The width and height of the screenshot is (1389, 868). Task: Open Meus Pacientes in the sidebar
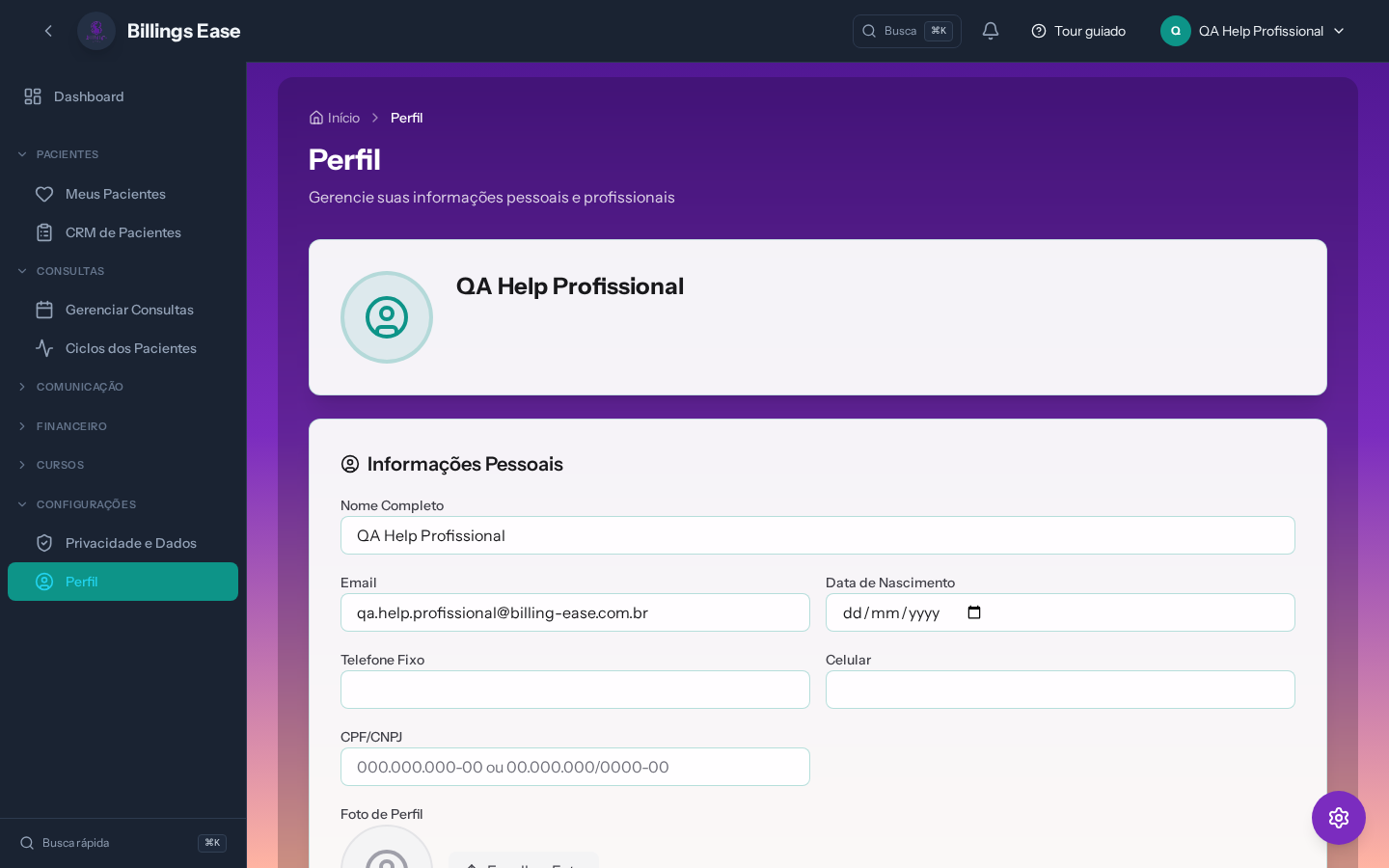[115, 194]
